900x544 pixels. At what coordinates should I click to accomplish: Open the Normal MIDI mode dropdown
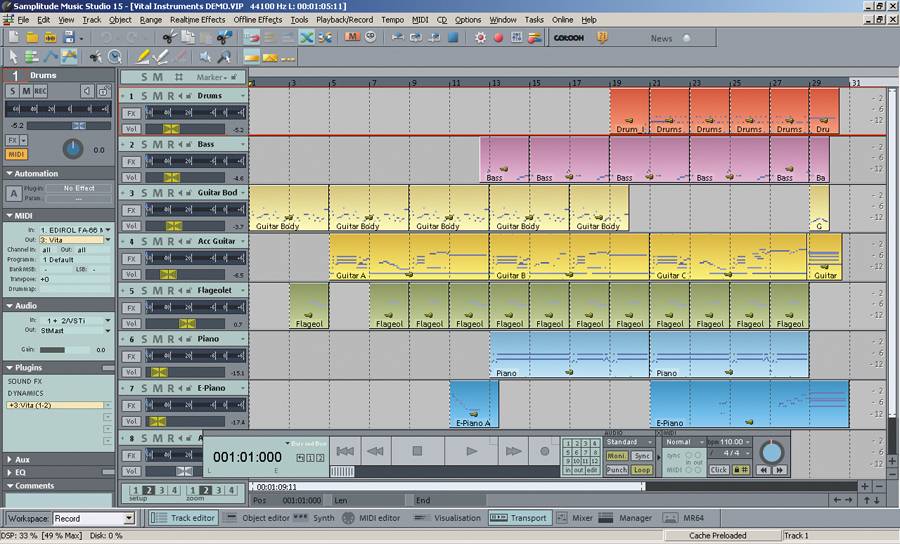coord(684,442)
